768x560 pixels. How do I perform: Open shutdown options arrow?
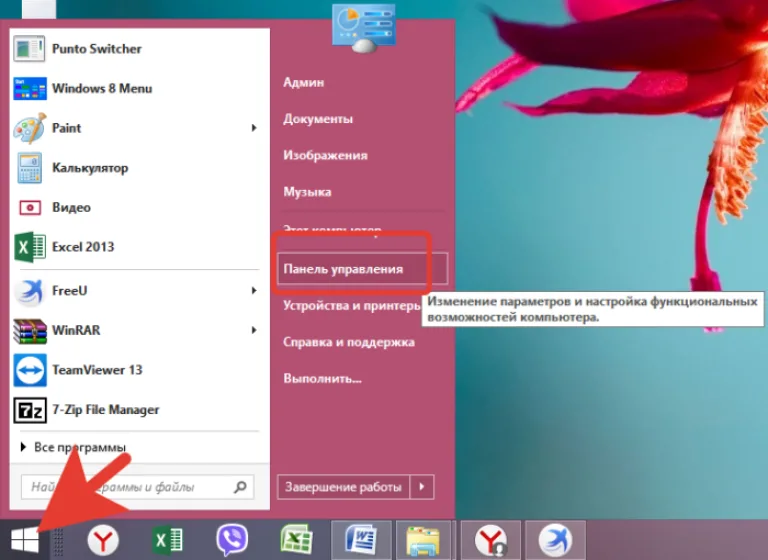coord(422,487)
